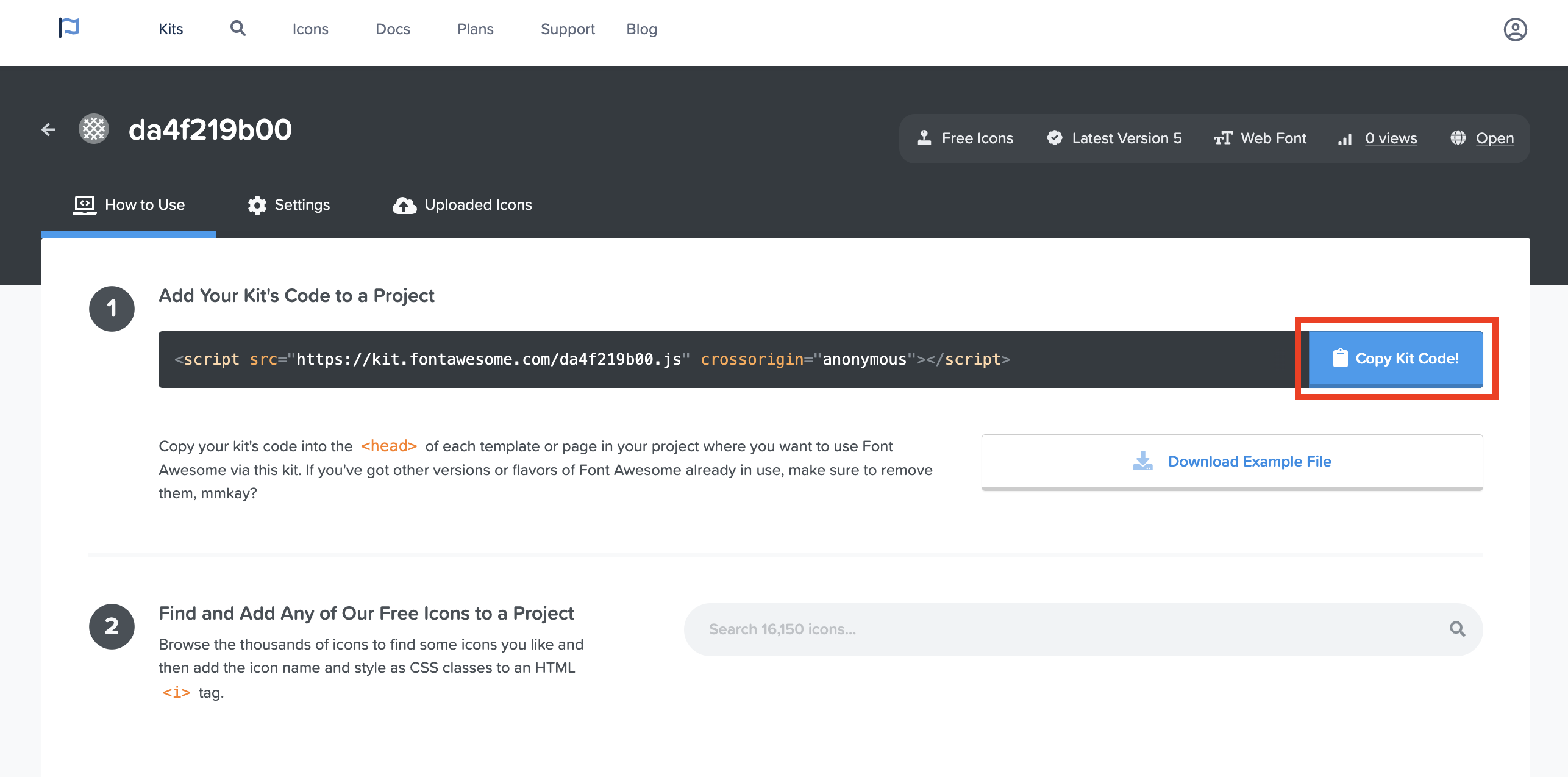Click the magnifier inside icon search field
Screen dimensions: 1568x777
1457,629
